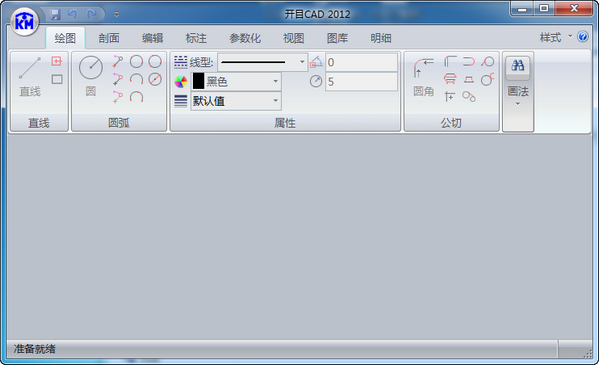The width and height of the screenshot is (599, 365).
Task: Click the line width stacked-lines icon
Action: click(181, 101)
